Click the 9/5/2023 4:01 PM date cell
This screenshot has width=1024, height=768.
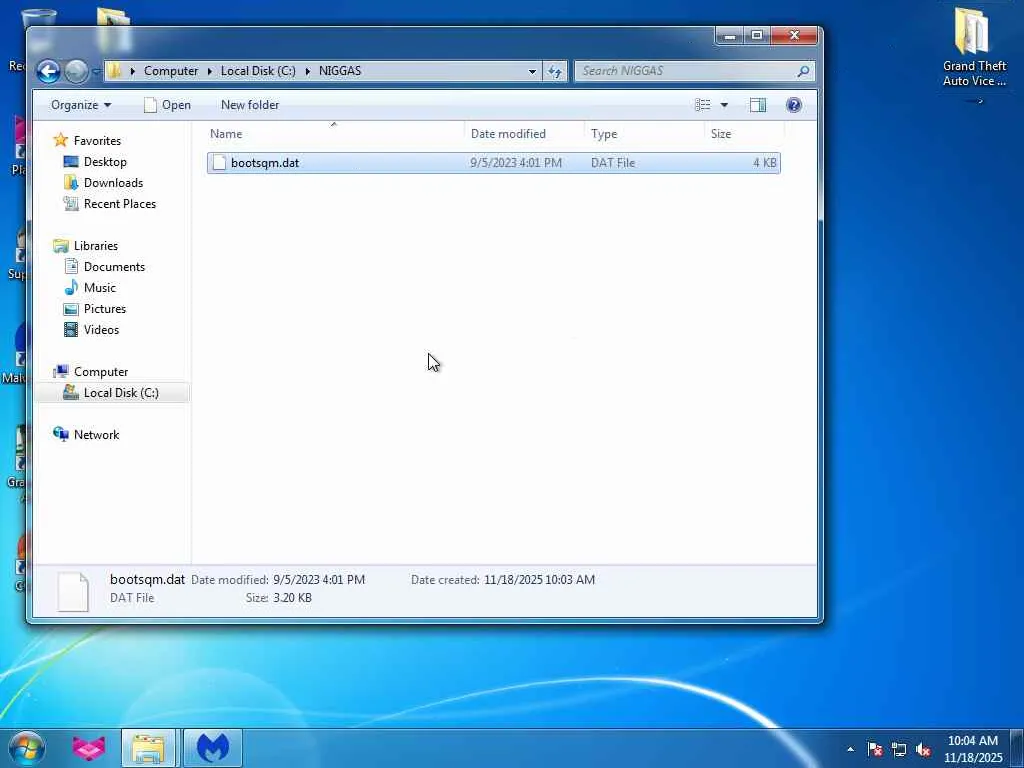click(515, 163)
